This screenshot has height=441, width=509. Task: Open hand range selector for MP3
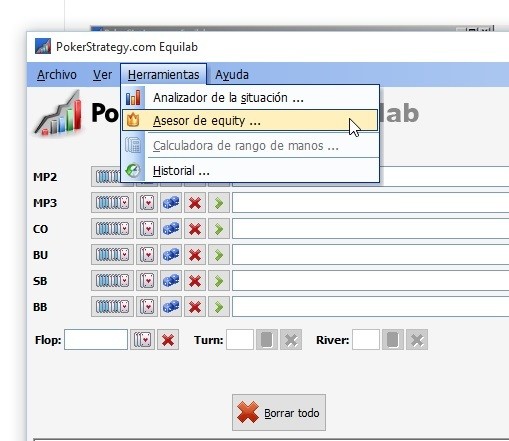tap(112, 202)
